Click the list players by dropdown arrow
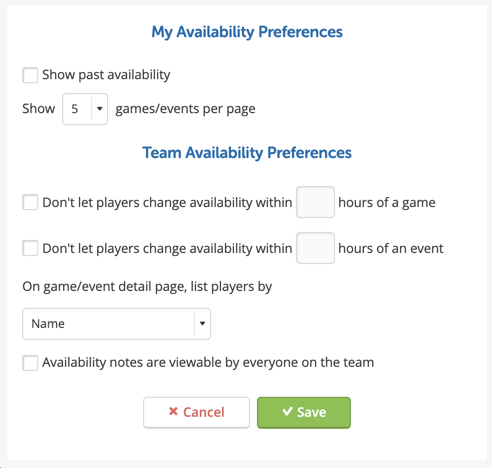This screenshot has width=492, height=468. pos(202,323)
